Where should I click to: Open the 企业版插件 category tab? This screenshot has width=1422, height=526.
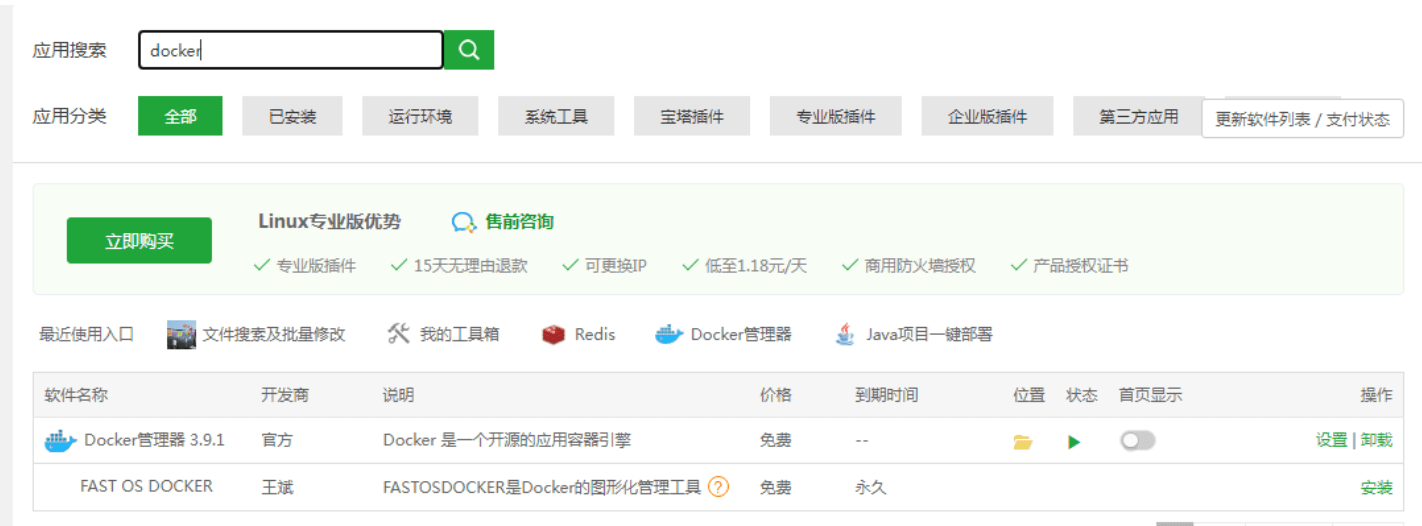[x=988, y=116]
